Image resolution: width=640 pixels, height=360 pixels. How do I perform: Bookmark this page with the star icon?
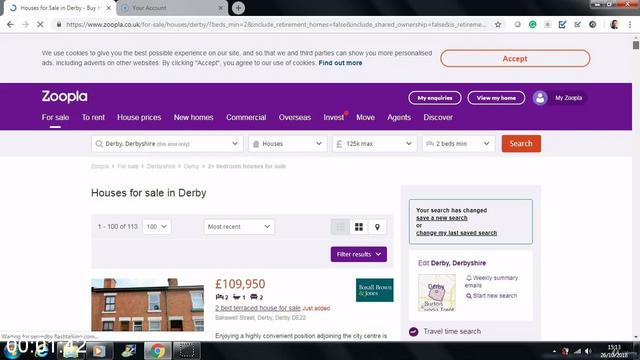coord(498,24)
